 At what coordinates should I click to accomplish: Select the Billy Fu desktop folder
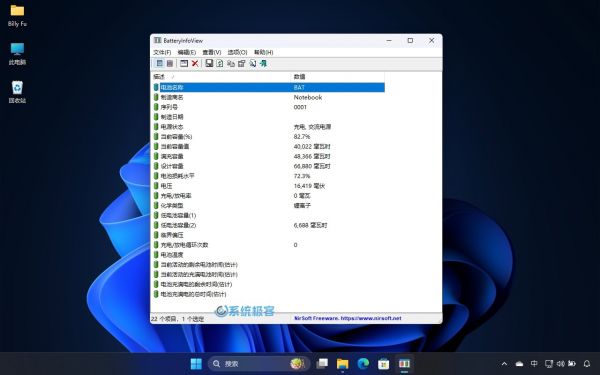17,16
